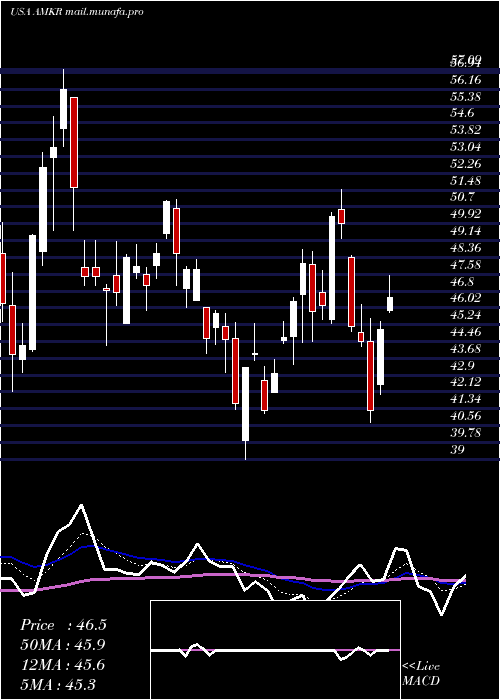The image size is (500, 700).
Task: Click the 'USA AMKR mail.munafa.pro' chart title
Action: (x=77, y=12)
